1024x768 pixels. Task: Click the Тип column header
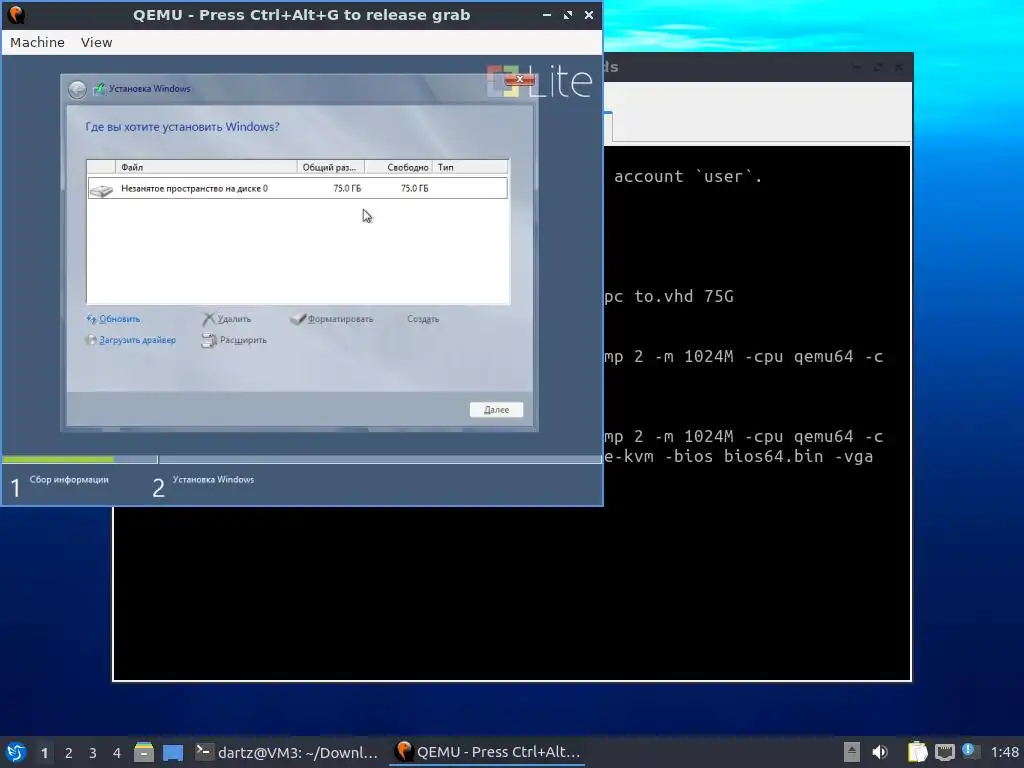pos(470,167)
